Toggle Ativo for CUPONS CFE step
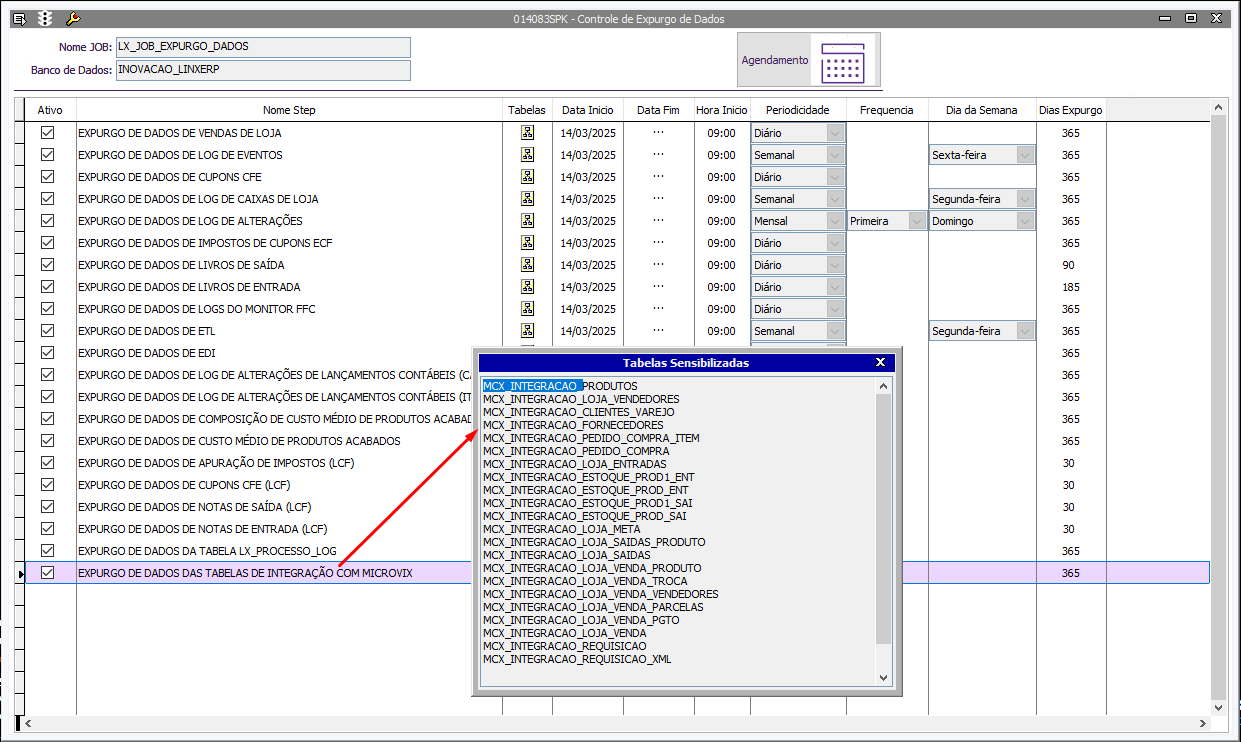 coord(47,177)
